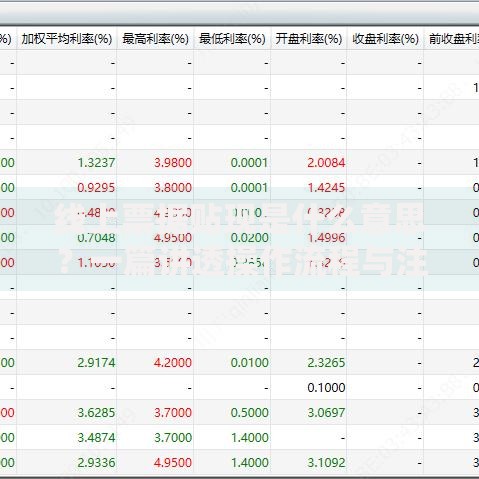Select the opening rate cell 1.4996
Screen dimensions: 479x479
point(326,238)
